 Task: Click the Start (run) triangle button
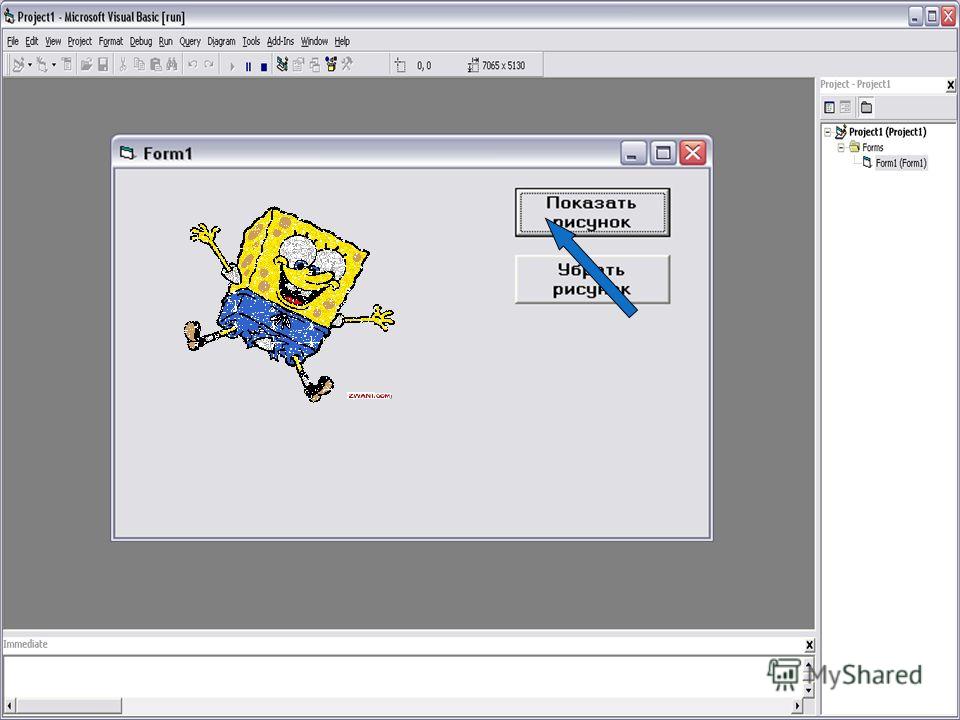[232, 66]
